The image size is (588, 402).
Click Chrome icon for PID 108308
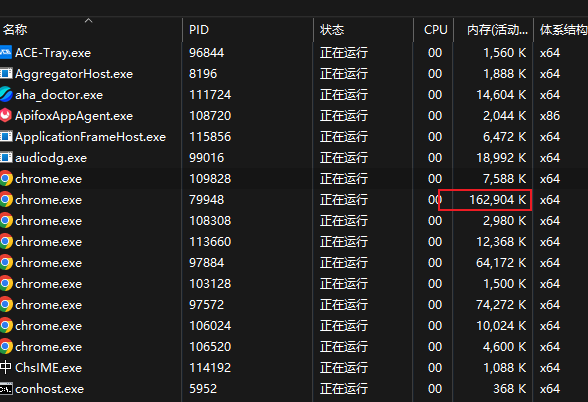click(6, 220)
